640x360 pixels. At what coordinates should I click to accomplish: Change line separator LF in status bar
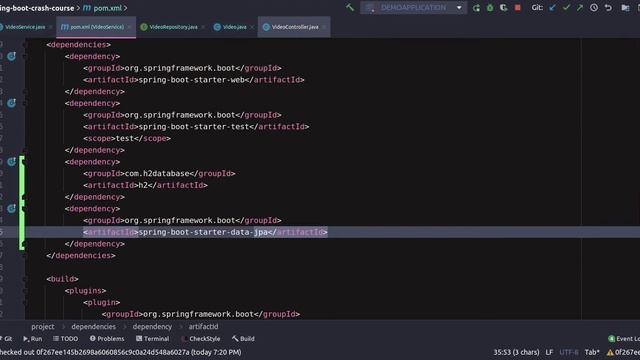549,352
